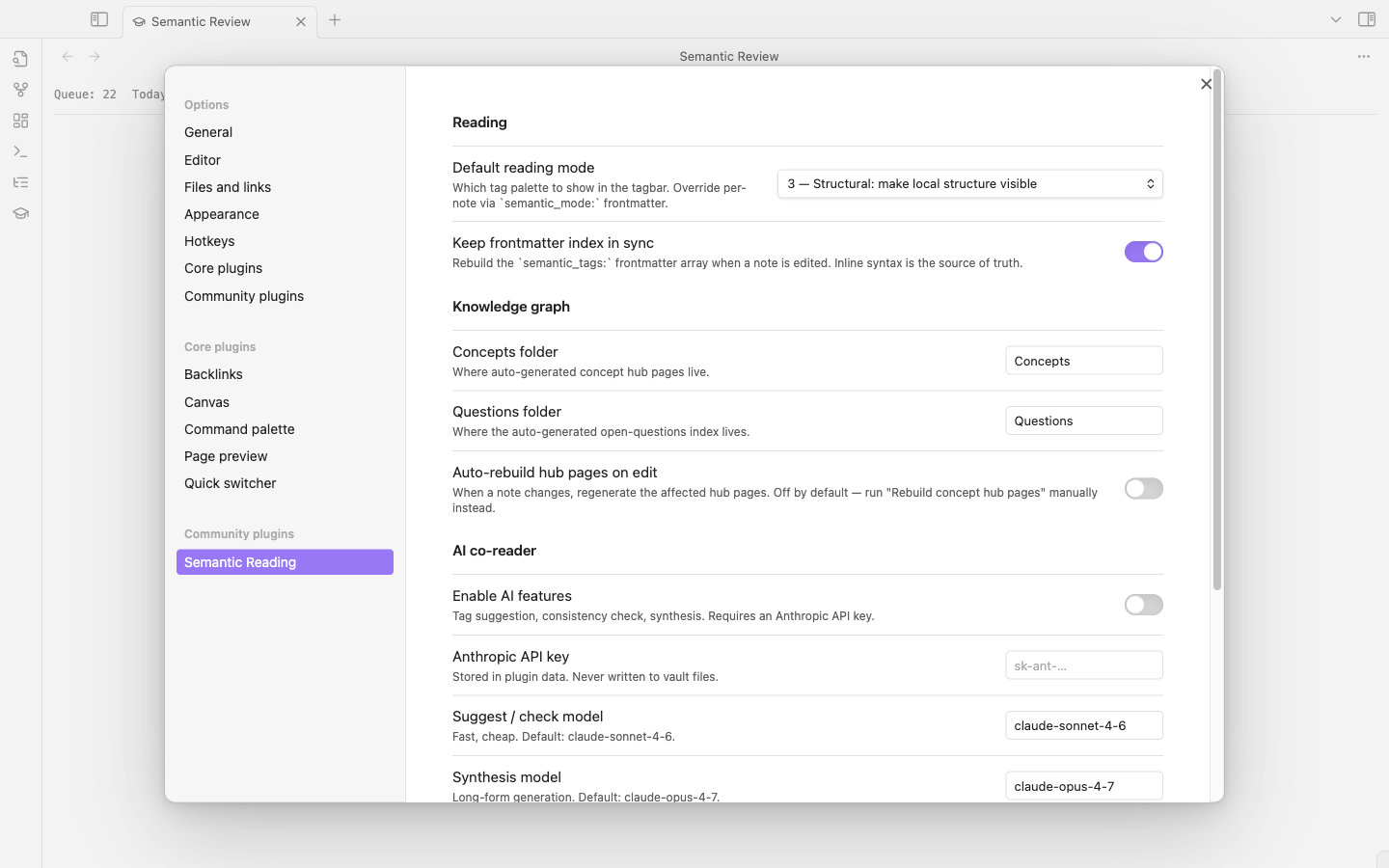
Task: Enable Auto-rebuild hub pages on edit
Action: click(x=1144, y=489)
